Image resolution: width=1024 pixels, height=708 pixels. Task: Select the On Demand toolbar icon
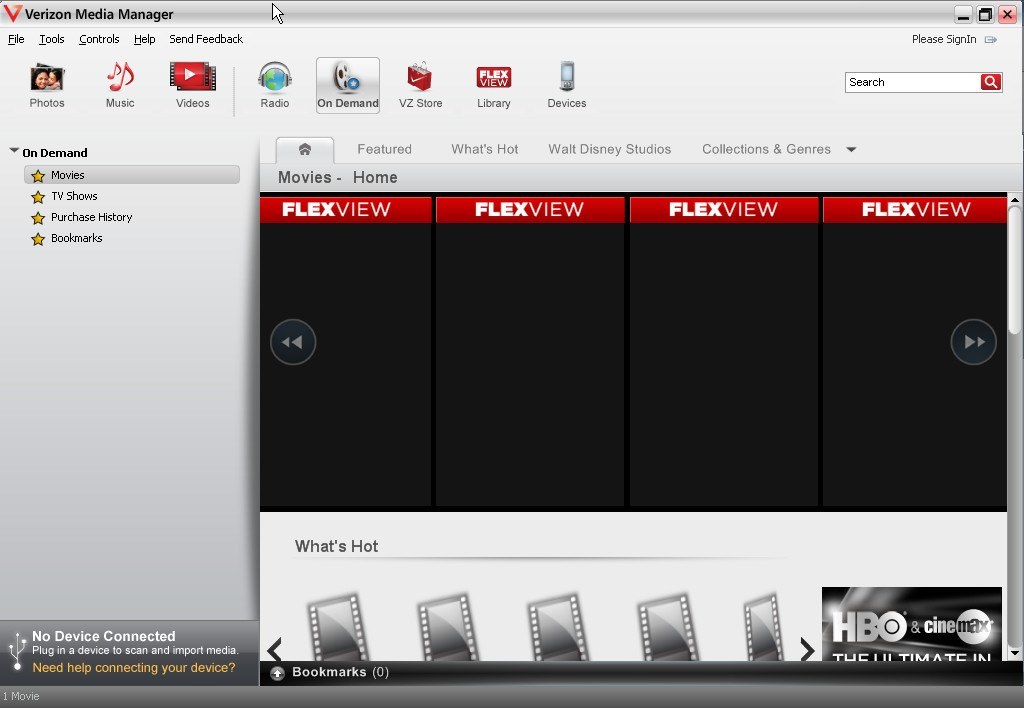(347, 85)
